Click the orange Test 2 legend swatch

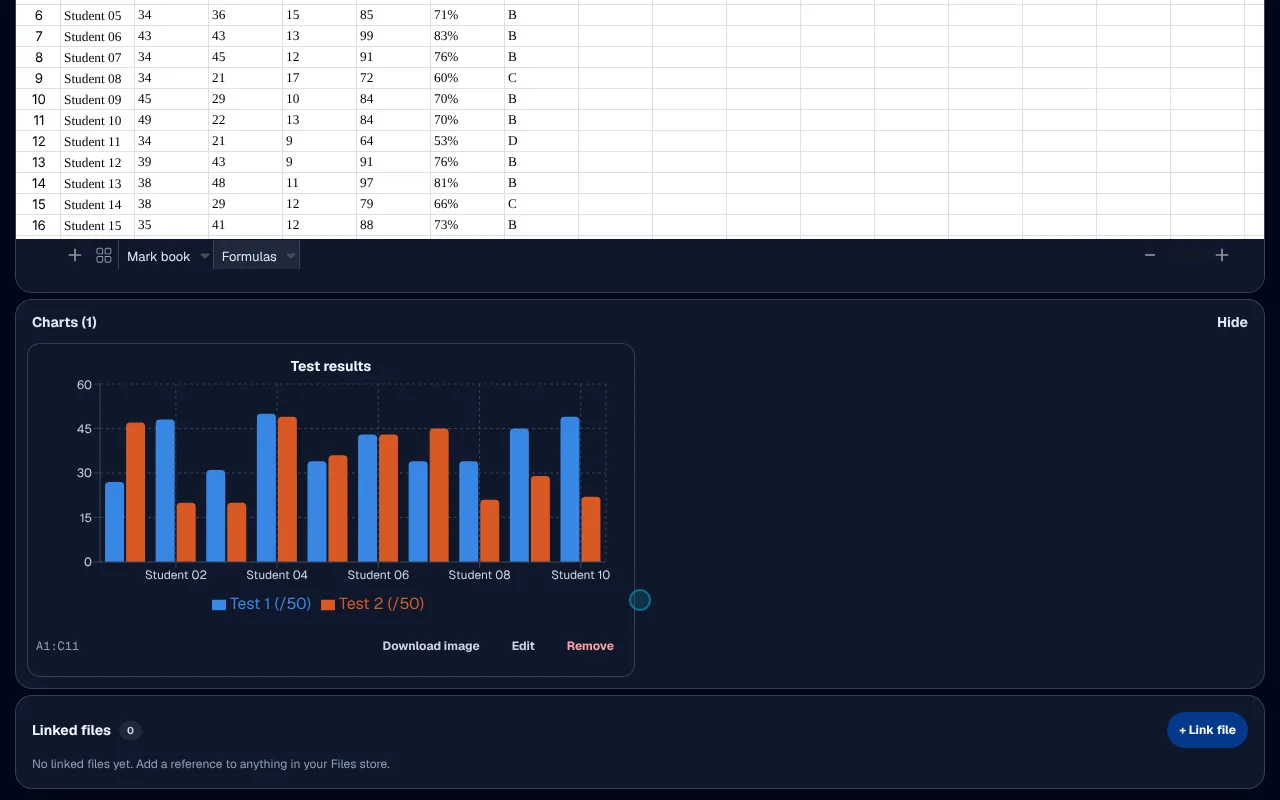click(328, 605)
